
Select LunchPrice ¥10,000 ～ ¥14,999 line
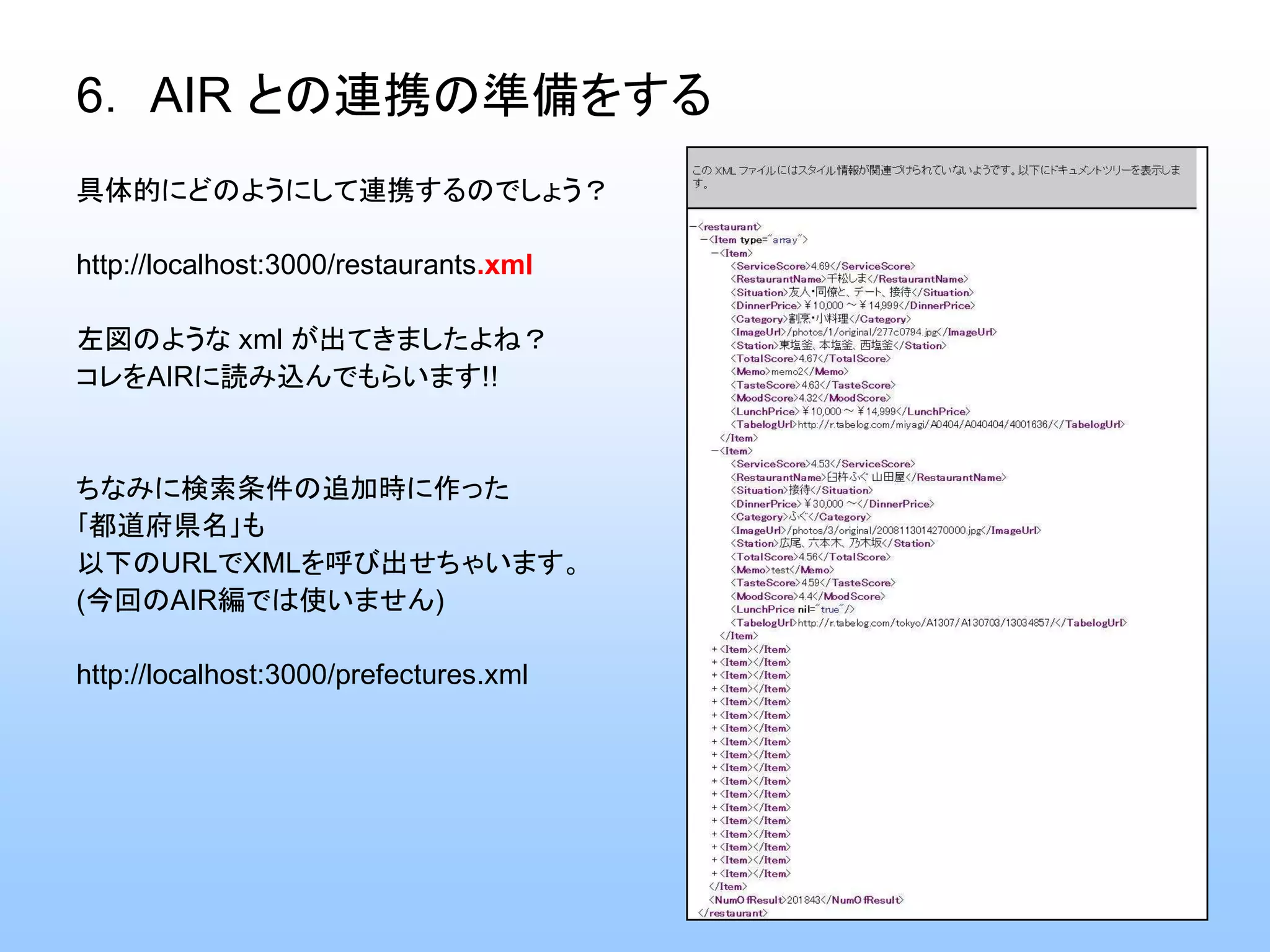click(x=850, y=412)
